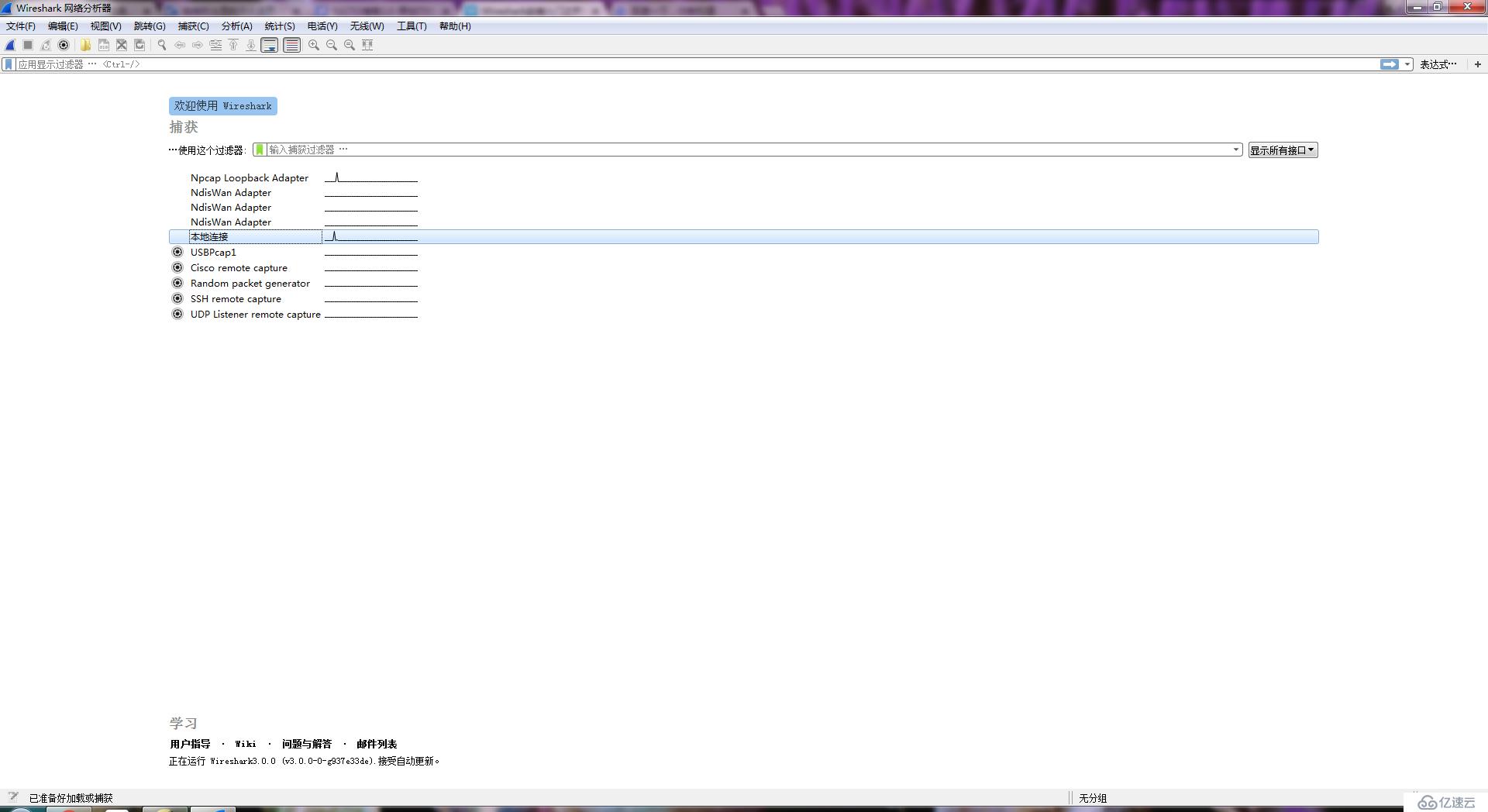Open the 捕获(C) menu
The height and width of the screenshot is (812, 1488).
tap(193, 26)
